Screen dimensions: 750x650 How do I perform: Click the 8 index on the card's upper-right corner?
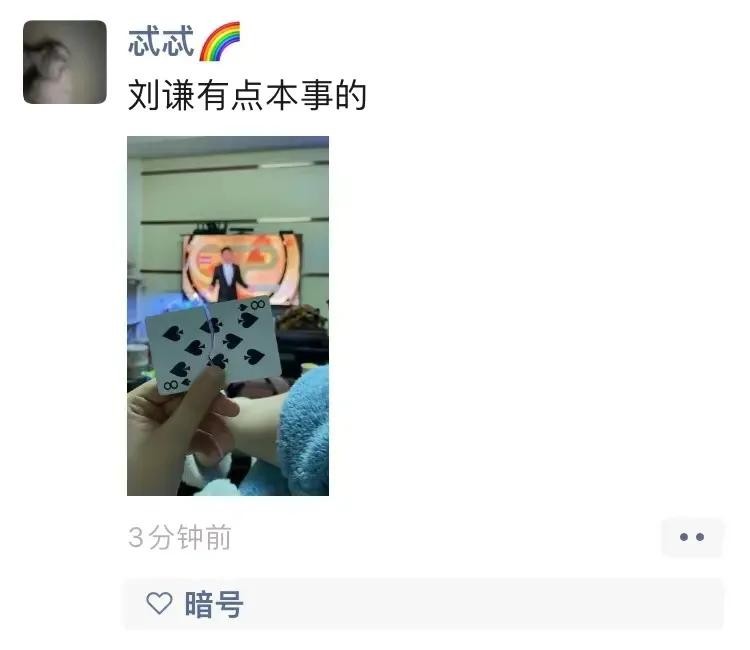258,305
